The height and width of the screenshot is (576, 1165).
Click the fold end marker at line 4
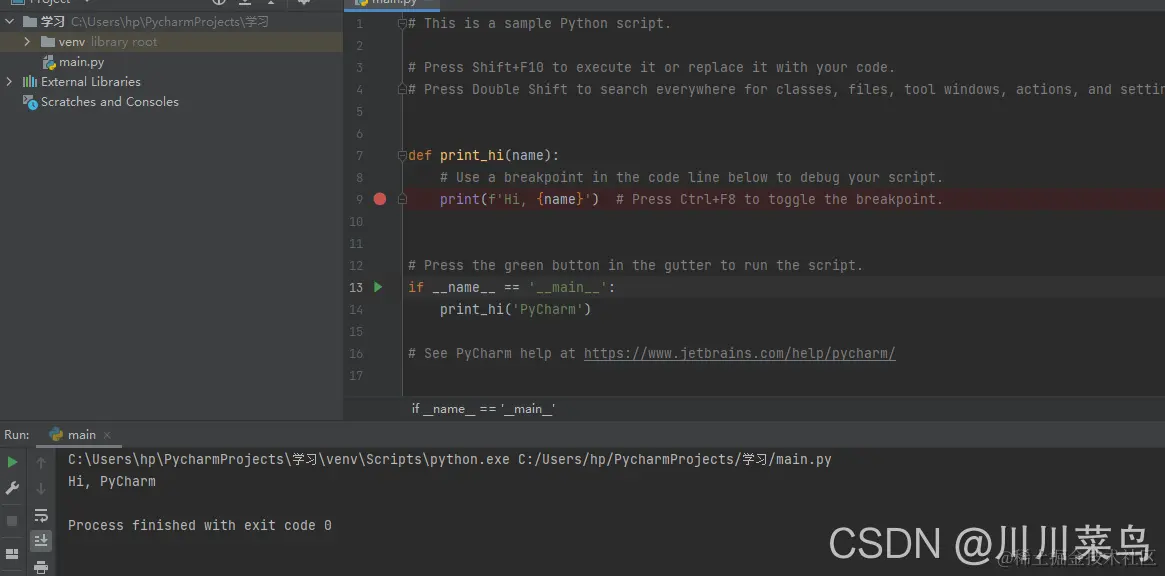[x=402, y=89]
